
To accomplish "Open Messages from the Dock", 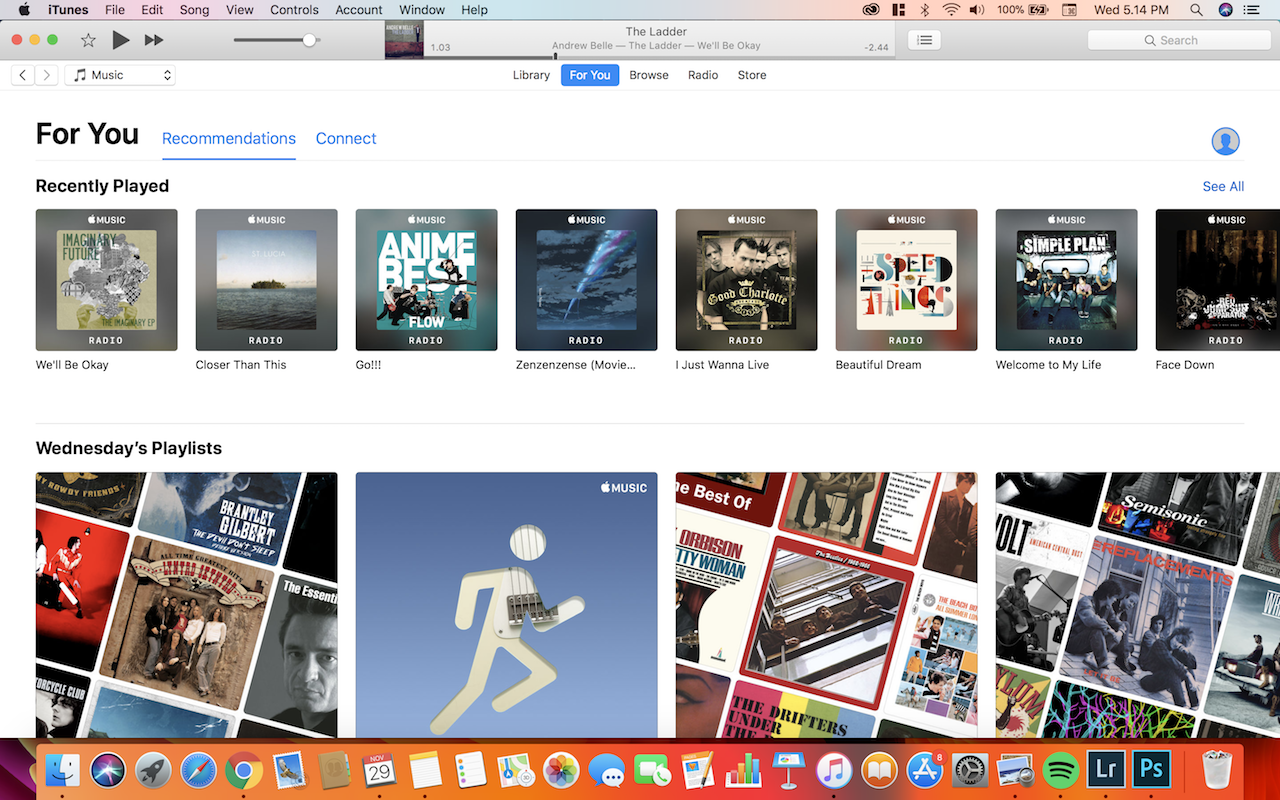I will [607, 770].
